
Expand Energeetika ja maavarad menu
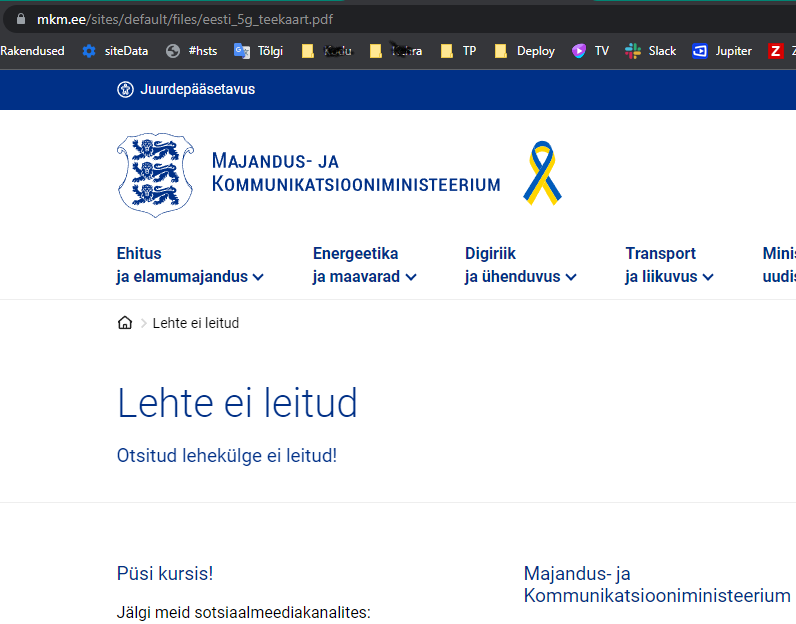tap(364, 265)
